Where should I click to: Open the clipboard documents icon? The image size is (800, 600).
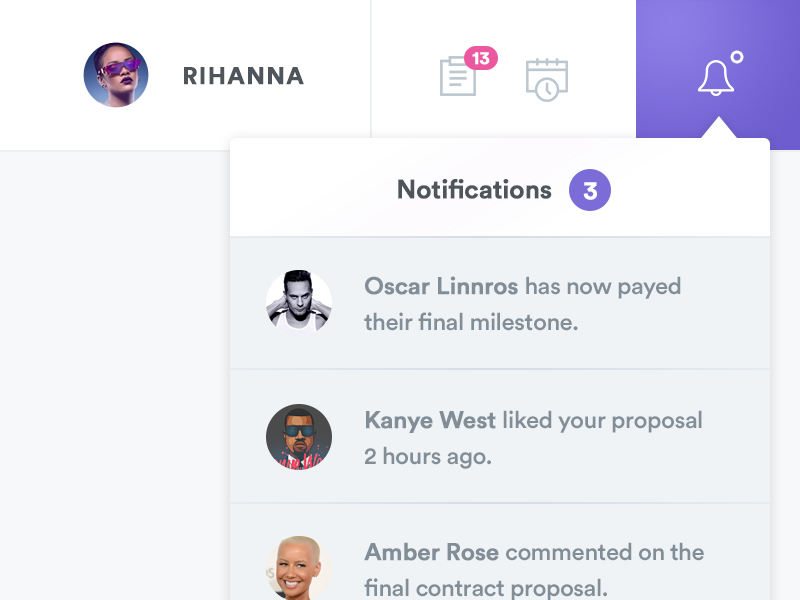[458, 77]
